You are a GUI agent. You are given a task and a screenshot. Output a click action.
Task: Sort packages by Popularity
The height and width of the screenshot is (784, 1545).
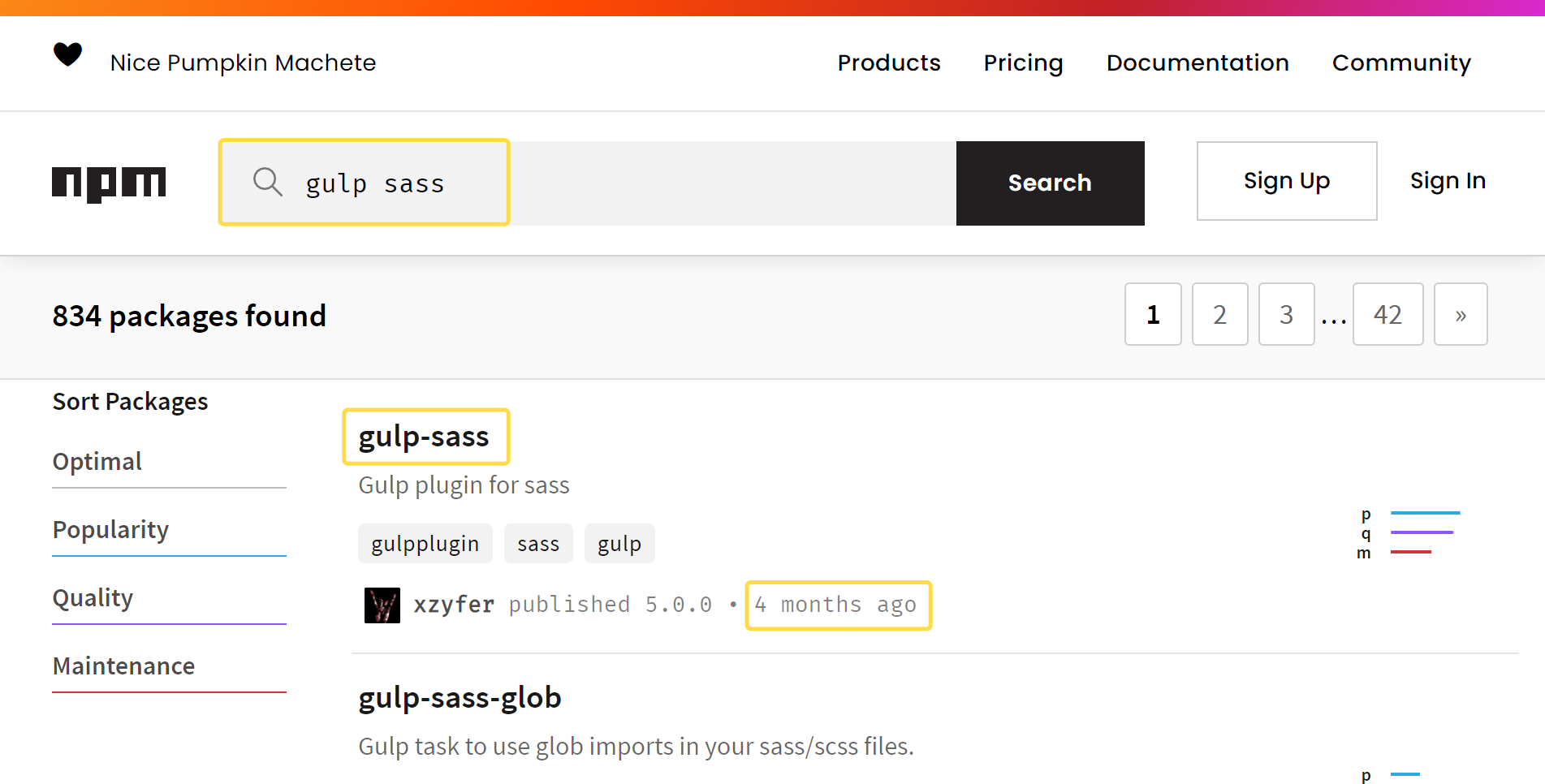(111, 530)
